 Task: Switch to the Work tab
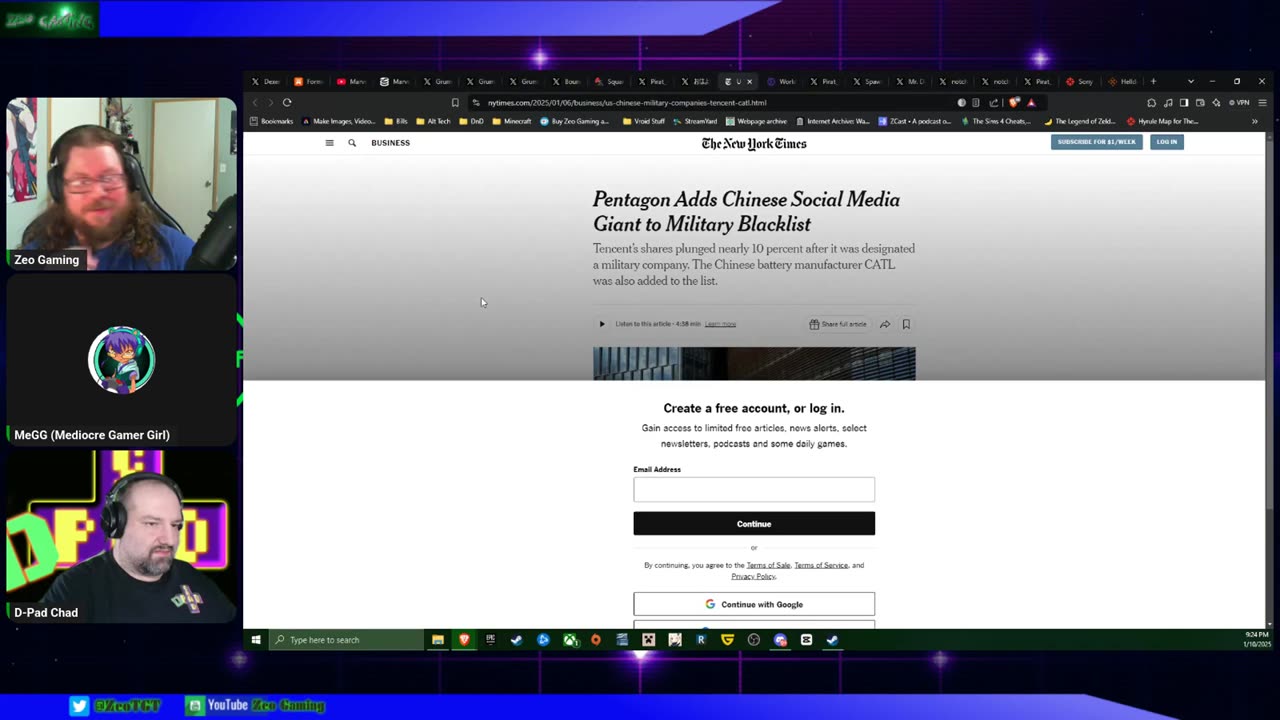coord(782,81)
